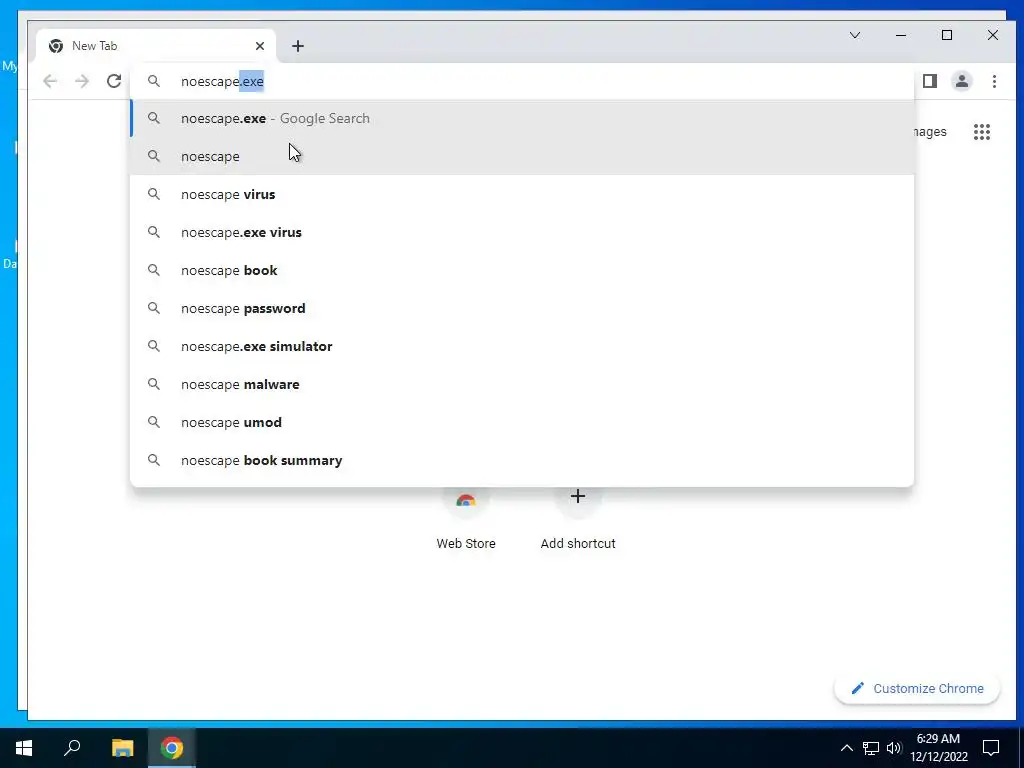
Task: Open File Explorer from the taskbar
Action: (x=122, y=748)
